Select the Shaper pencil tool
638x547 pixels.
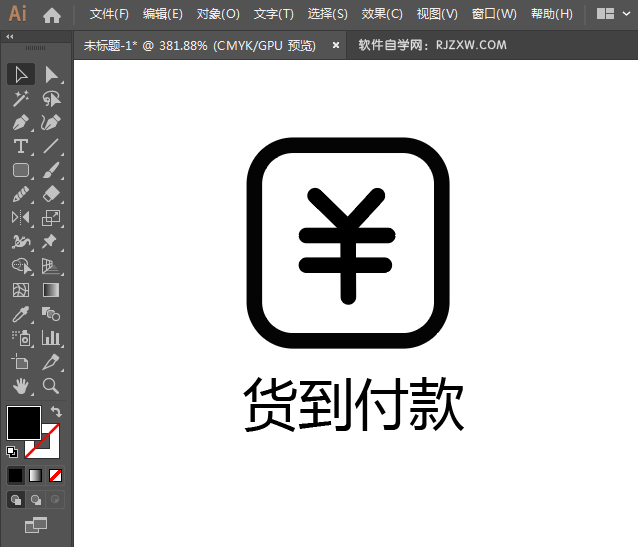pos(21,194)
